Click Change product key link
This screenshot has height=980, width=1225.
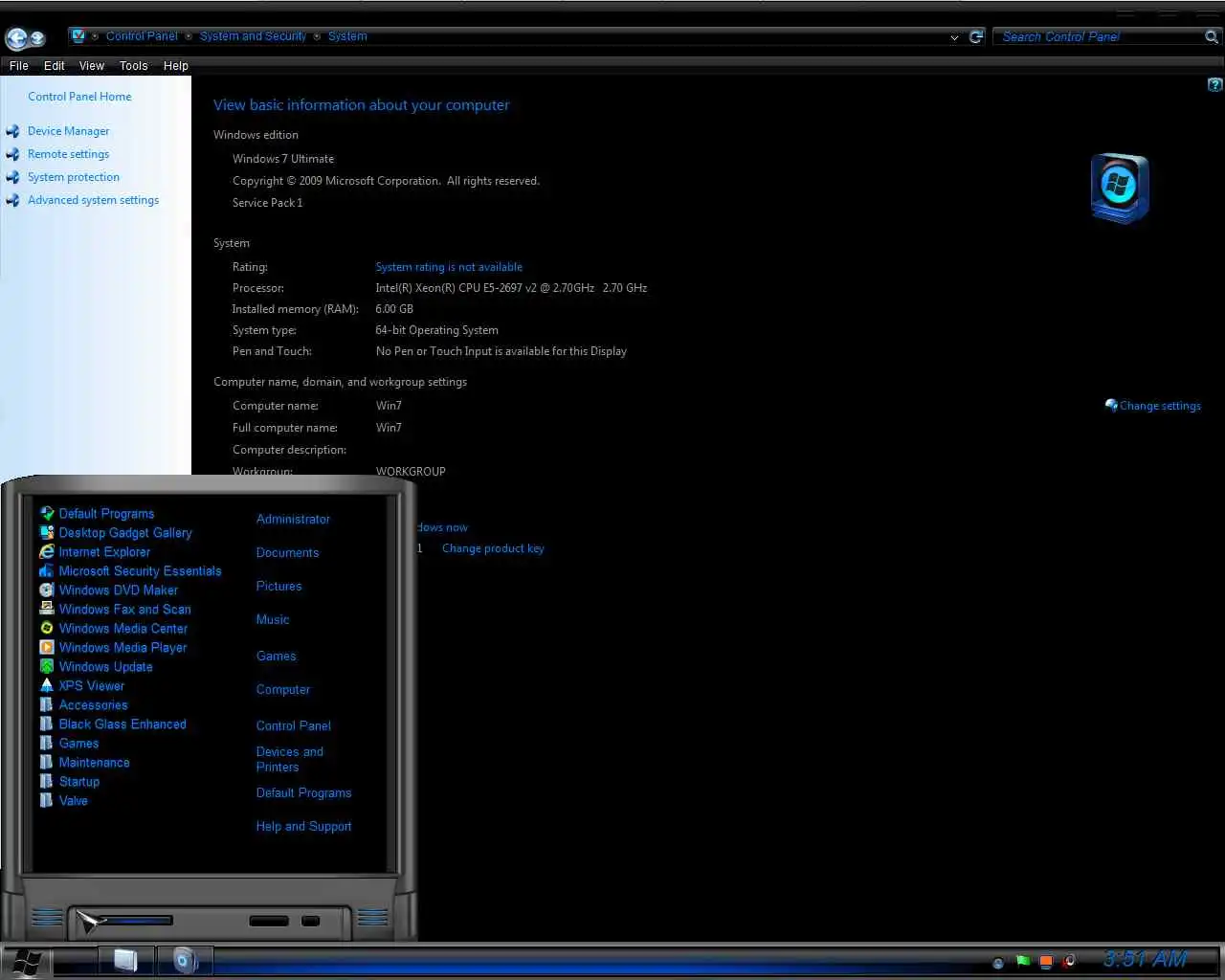[493, 548]
